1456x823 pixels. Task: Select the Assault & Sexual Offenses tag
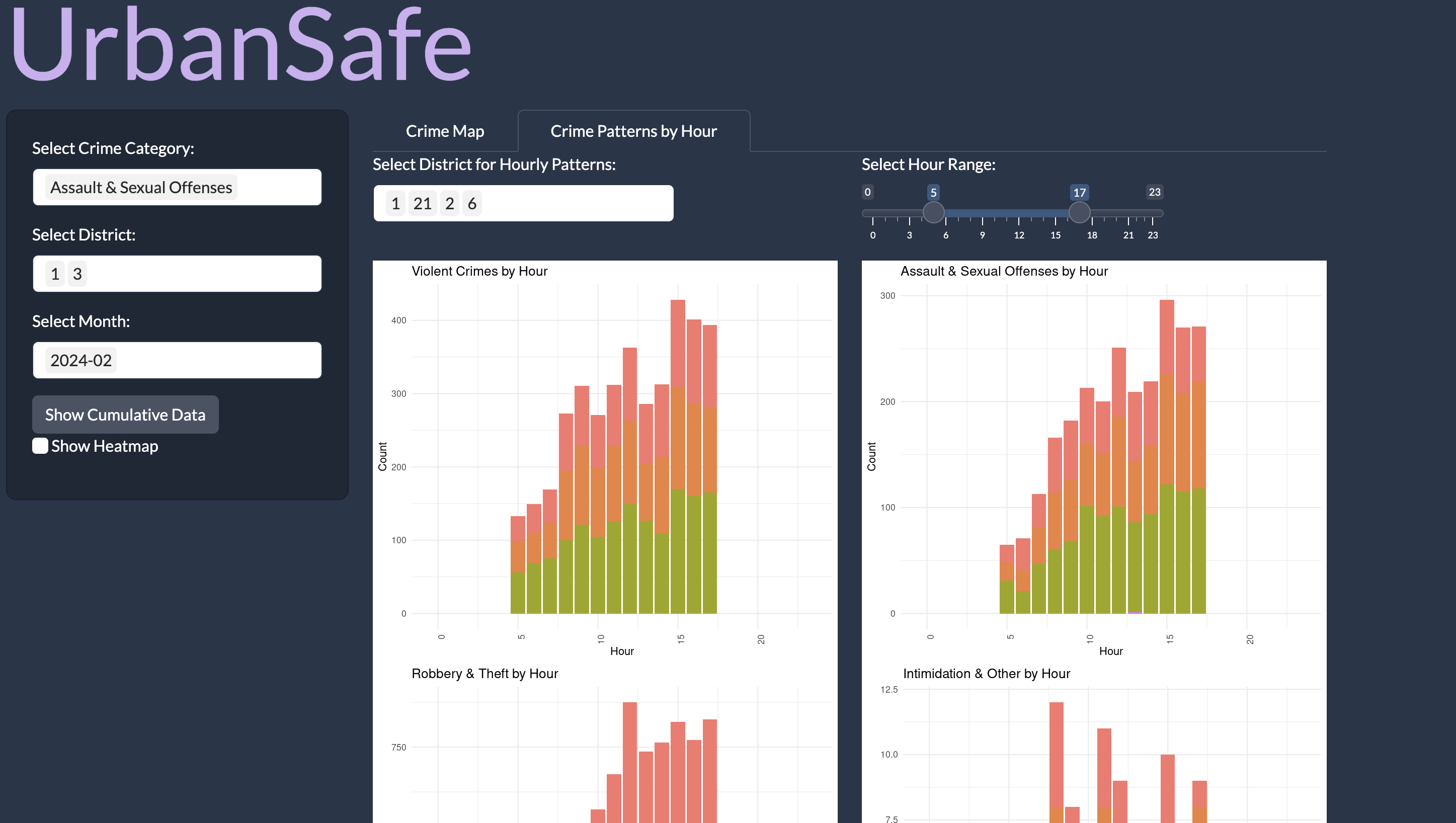tap(141, 187)
